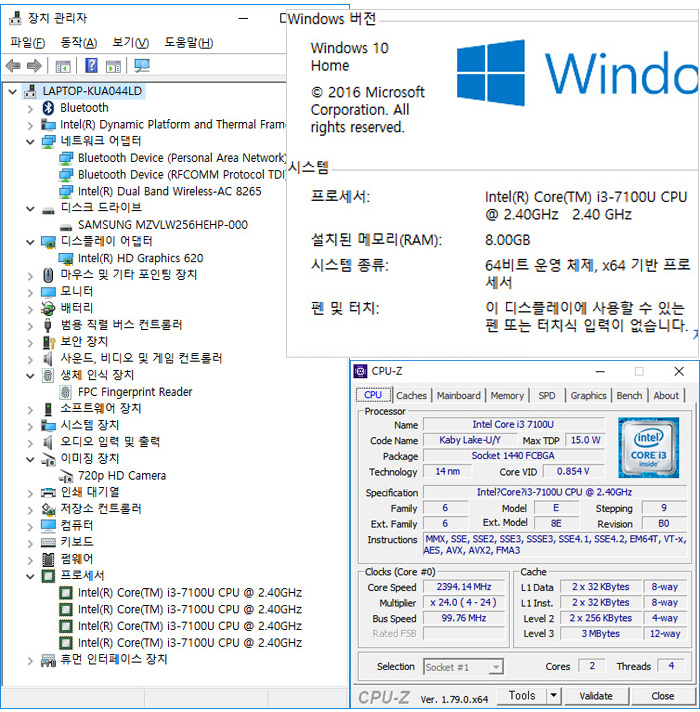Collapse the 프로세서 category
The image size is (700, 712).
[29, 576]
